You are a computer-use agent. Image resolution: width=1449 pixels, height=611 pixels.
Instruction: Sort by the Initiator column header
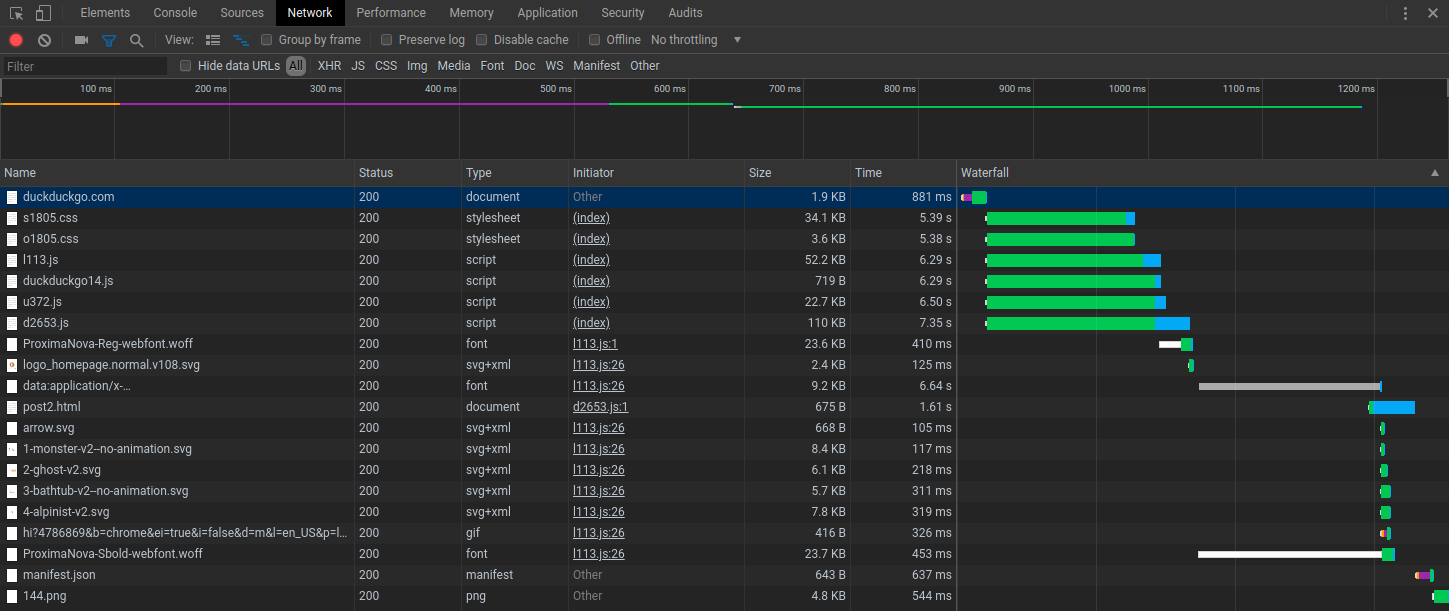coord(657,173)
